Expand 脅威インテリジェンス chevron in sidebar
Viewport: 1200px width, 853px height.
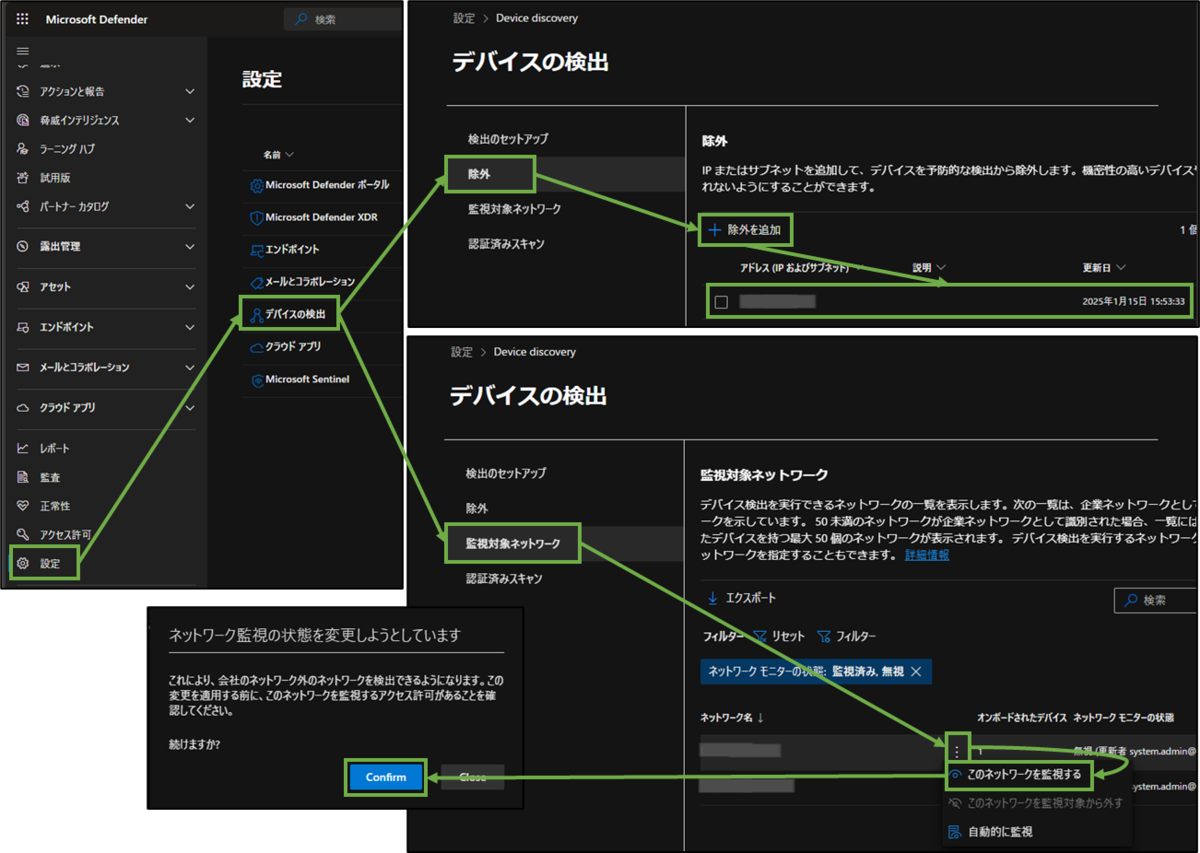click(x=190, y=120)
